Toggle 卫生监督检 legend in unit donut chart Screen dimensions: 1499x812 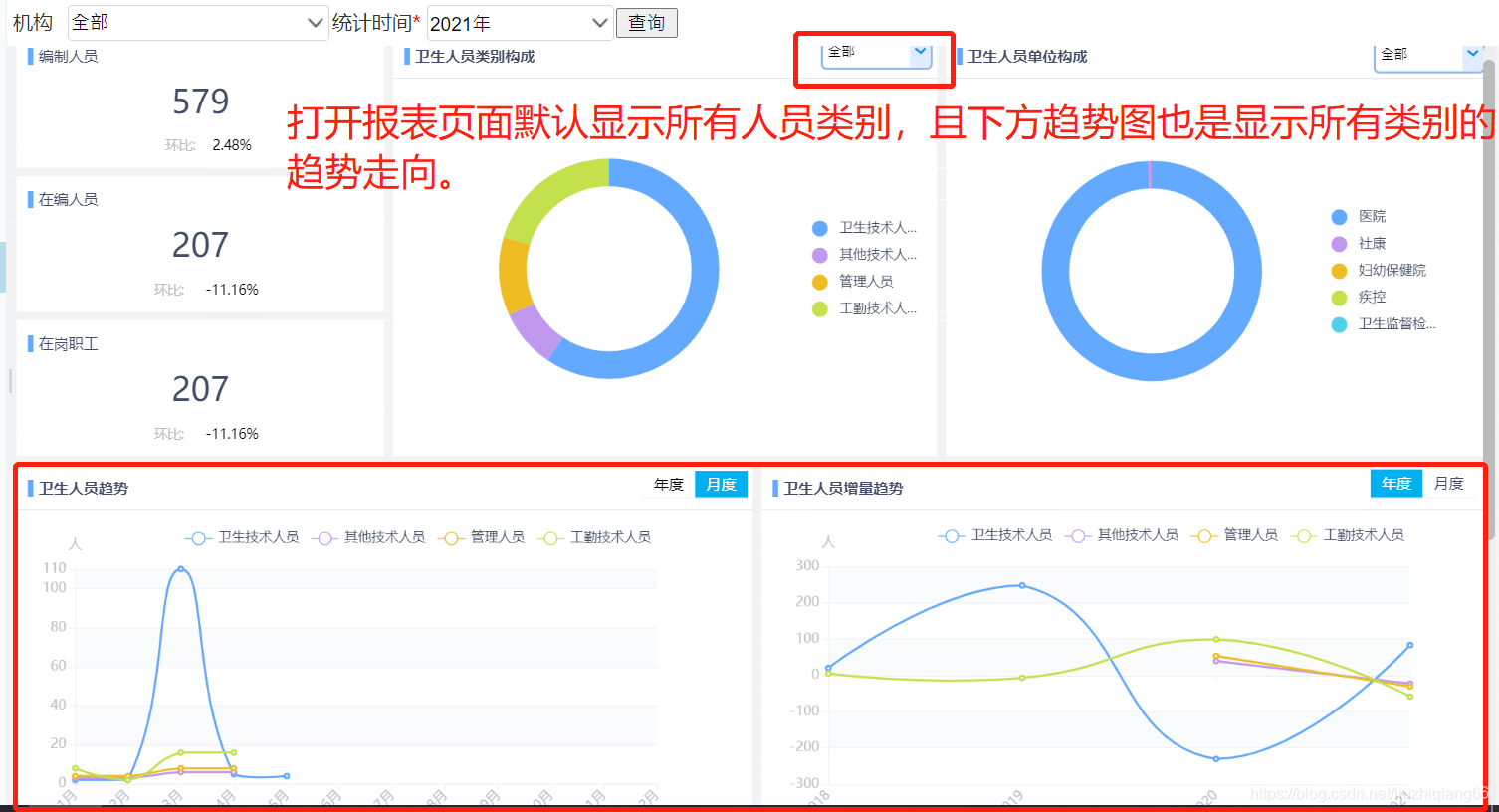point(1384,323)
